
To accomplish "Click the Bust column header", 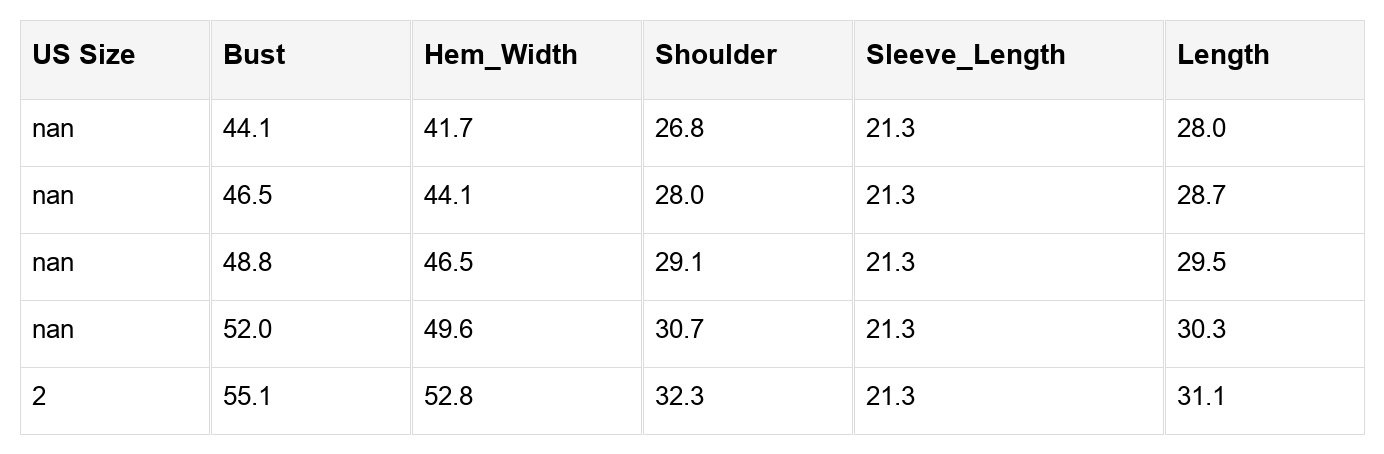I will [x=254, y=55].
